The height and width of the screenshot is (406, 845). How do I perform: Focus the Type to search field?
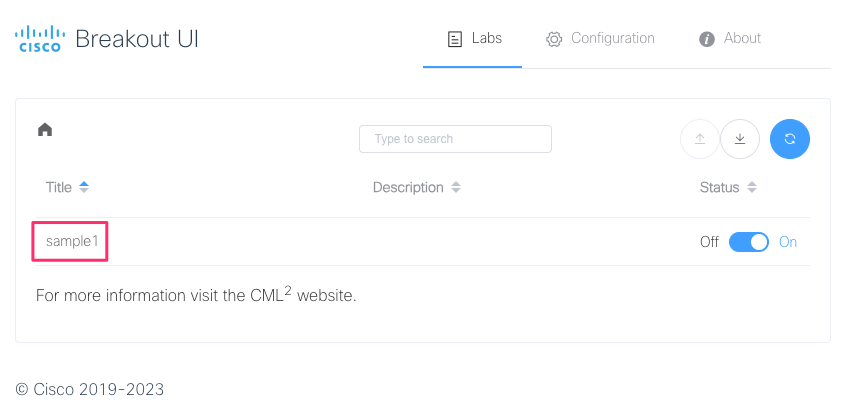coord(455,139)
